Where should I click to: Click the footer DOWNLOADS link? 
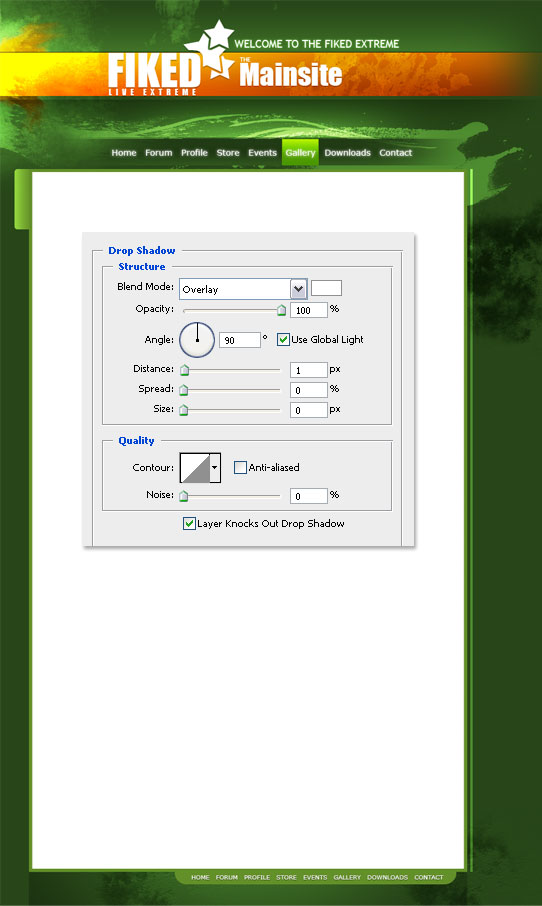pos(387,877)
